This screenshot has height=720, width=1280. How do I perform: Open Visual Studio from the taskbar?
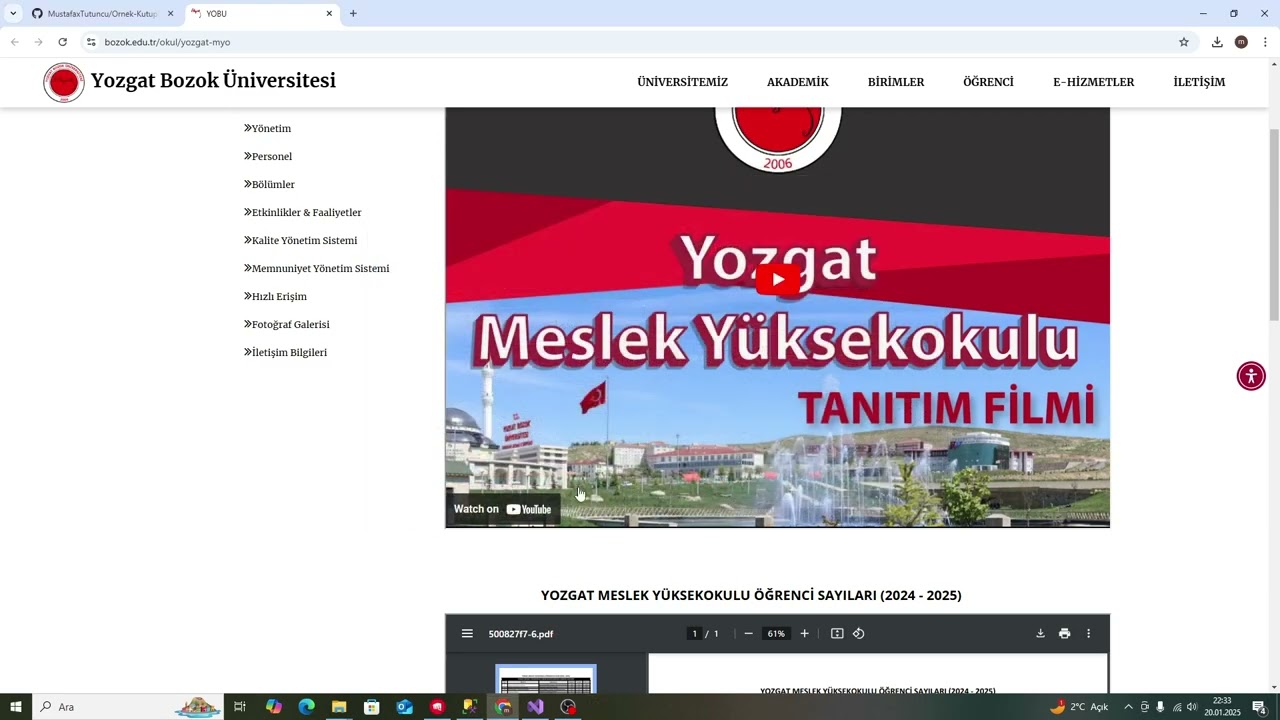pos(535,707)
